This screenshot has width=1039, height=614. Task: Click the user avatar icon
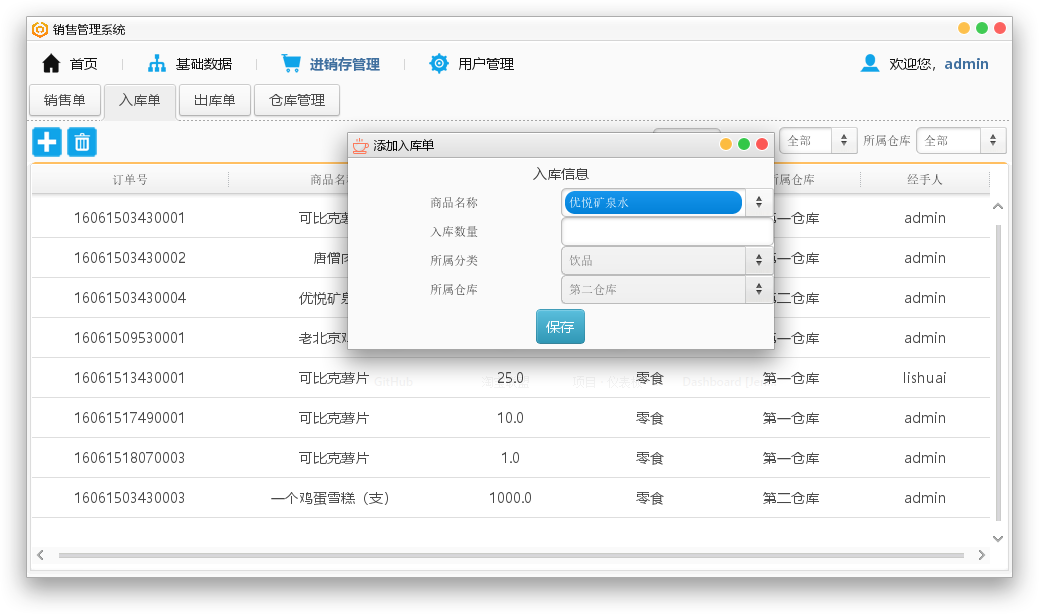click(869, 64)
